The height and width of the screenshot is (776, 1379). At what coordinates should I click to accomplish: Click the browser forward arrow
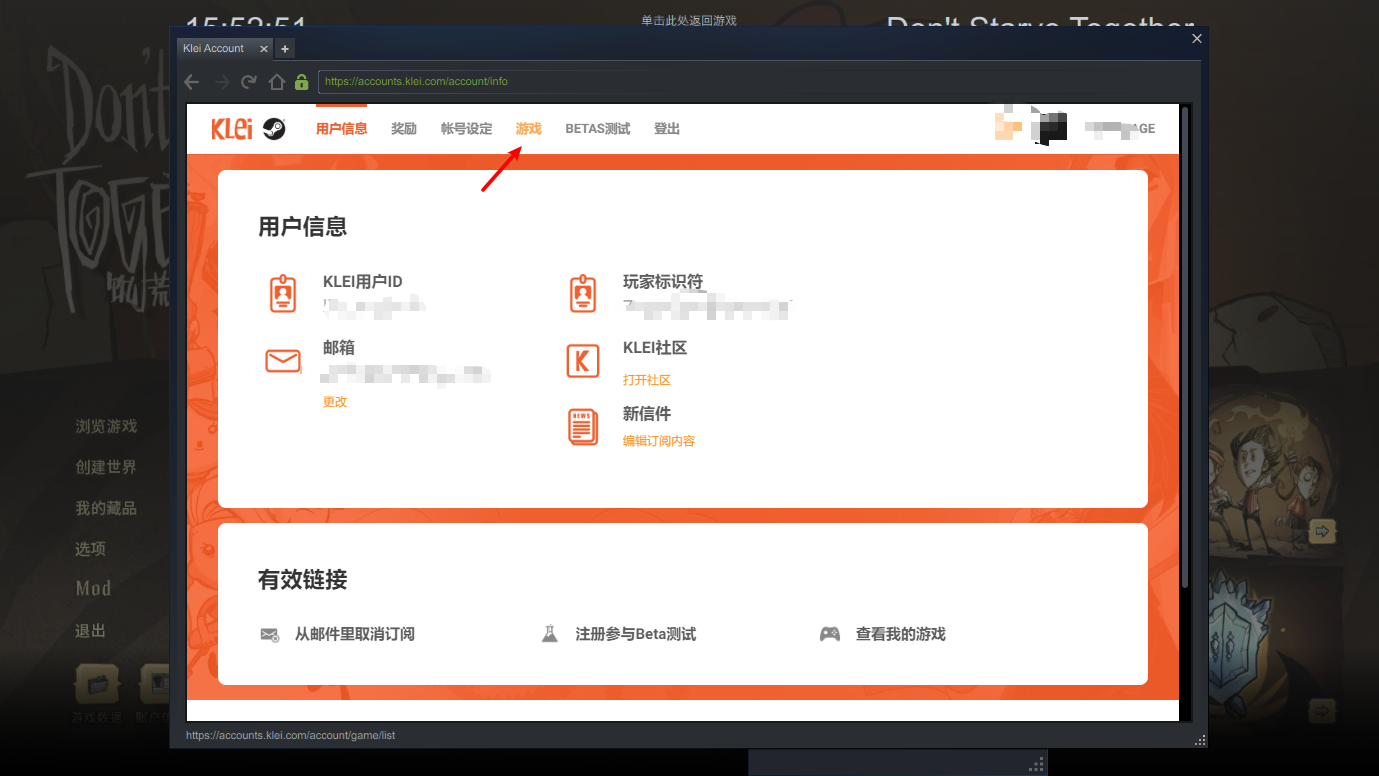[x=222, y=82]
